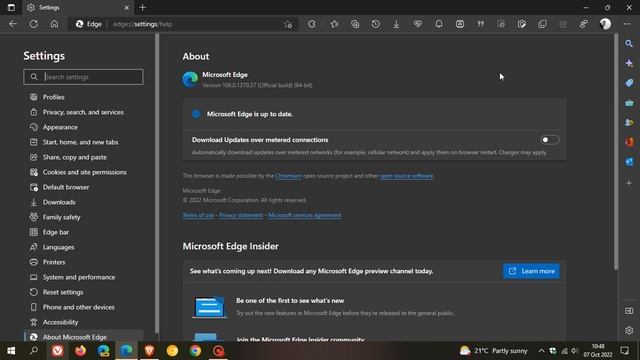The height and width of the screenshot is (360, 640).
Task: Open the Downloads arrow icon in the toolbar
Action: pos(396,24)
